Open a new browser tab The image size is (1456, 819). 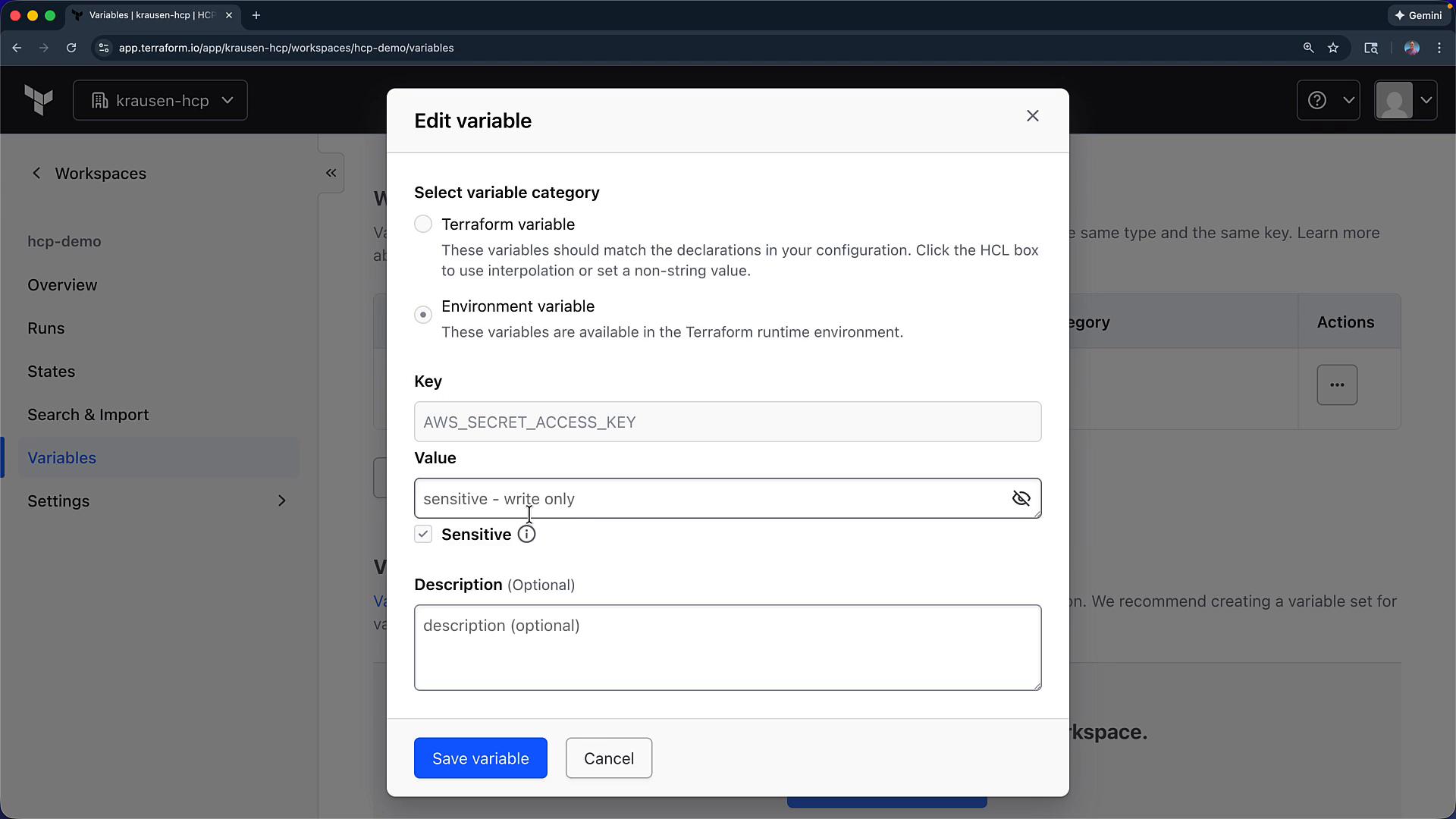point(256,15)
